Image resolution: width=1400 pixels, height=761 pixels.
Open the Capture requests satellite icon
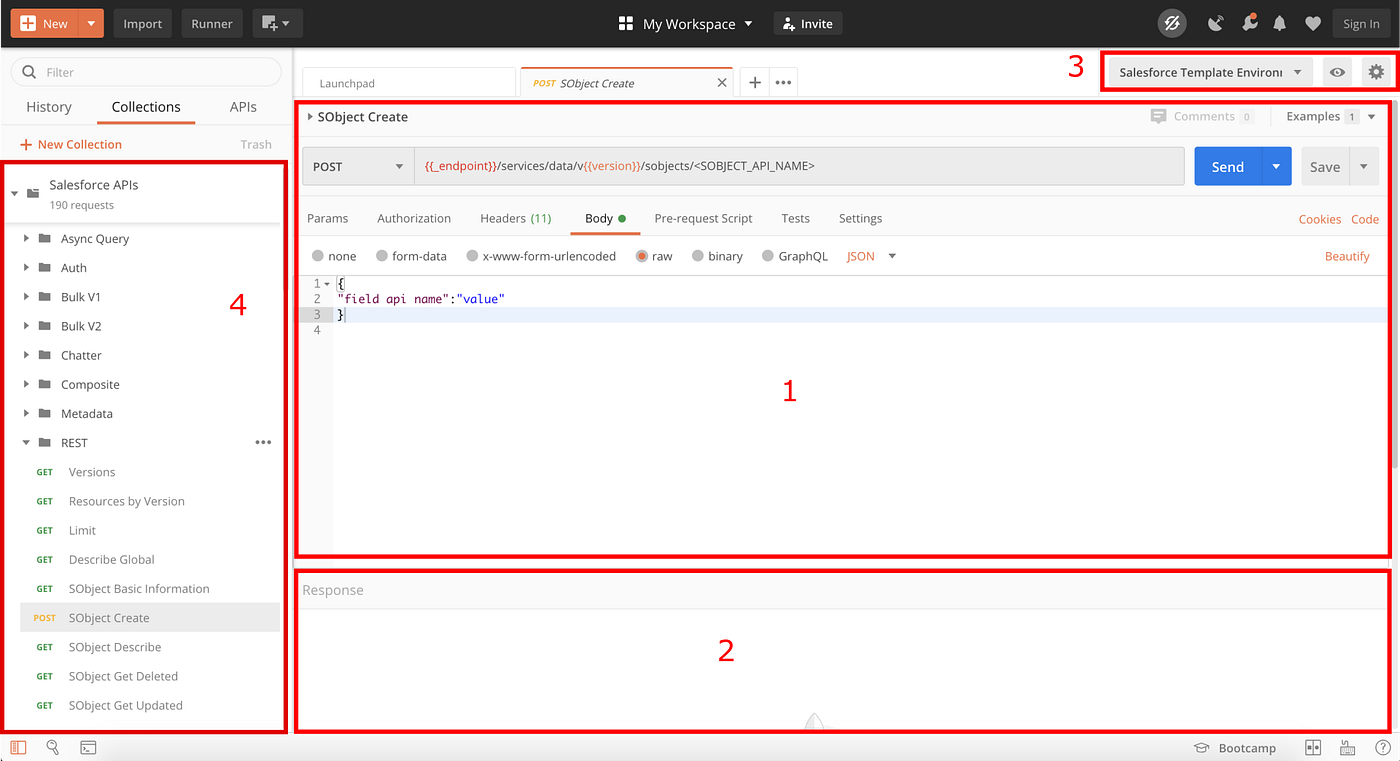[1215, 23]
